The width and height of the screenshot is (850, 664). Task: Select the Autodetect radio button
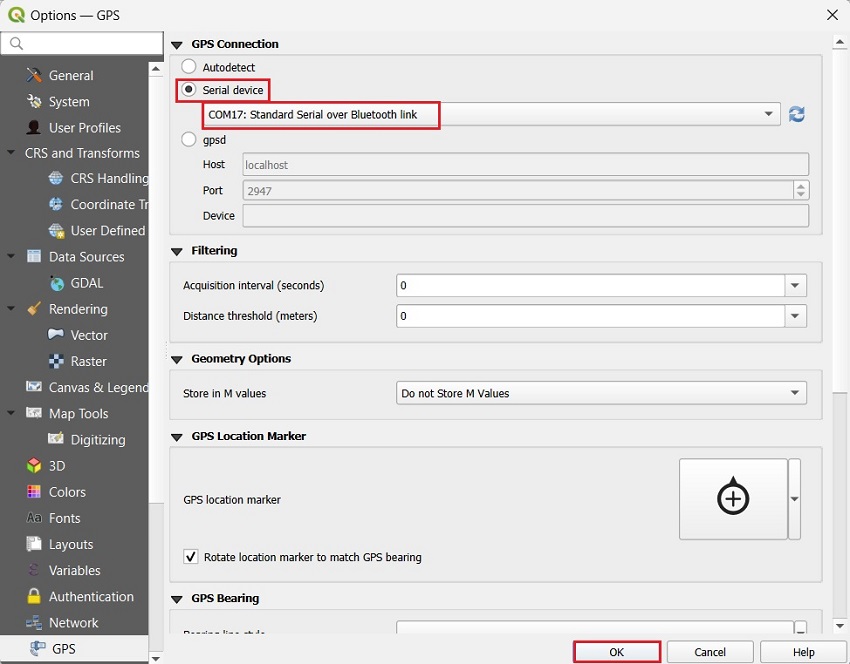(189, 67)
